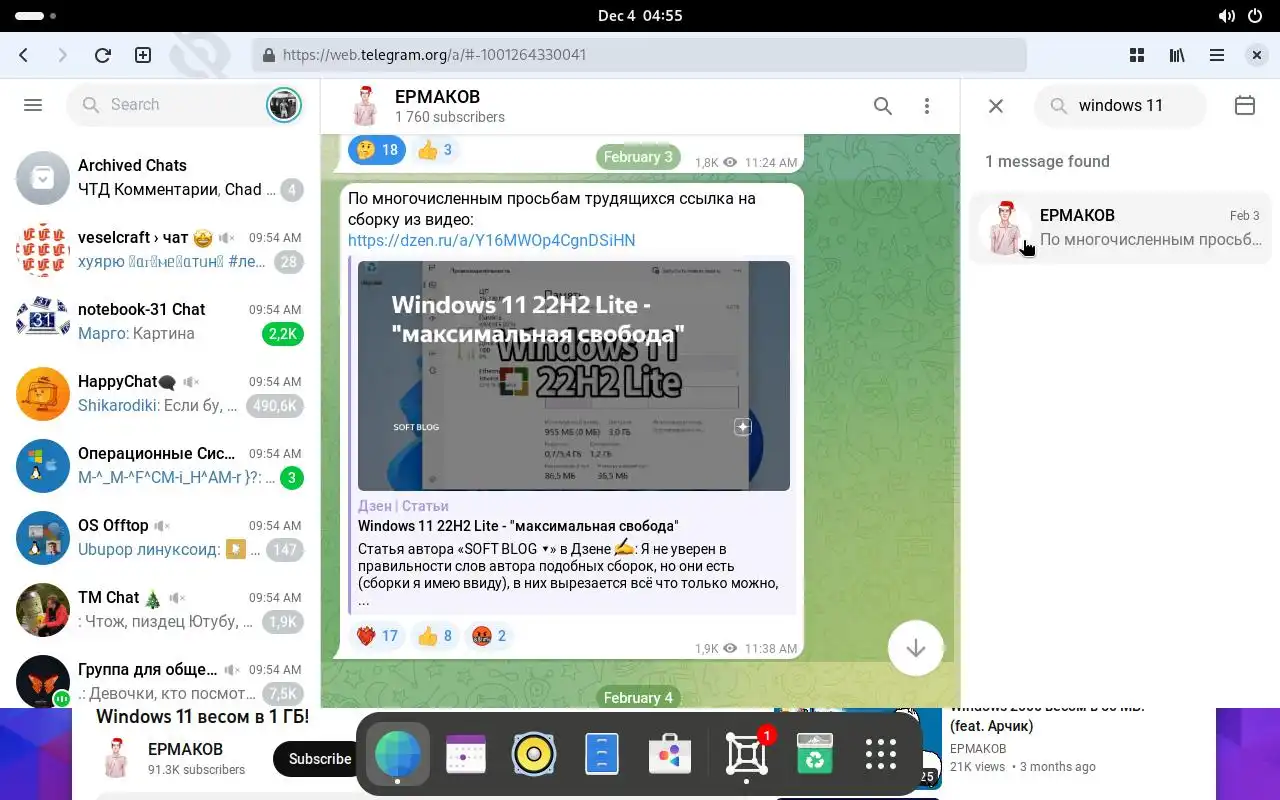Open the Trash from the dock

pyautogui.click(x=815, y=755)
